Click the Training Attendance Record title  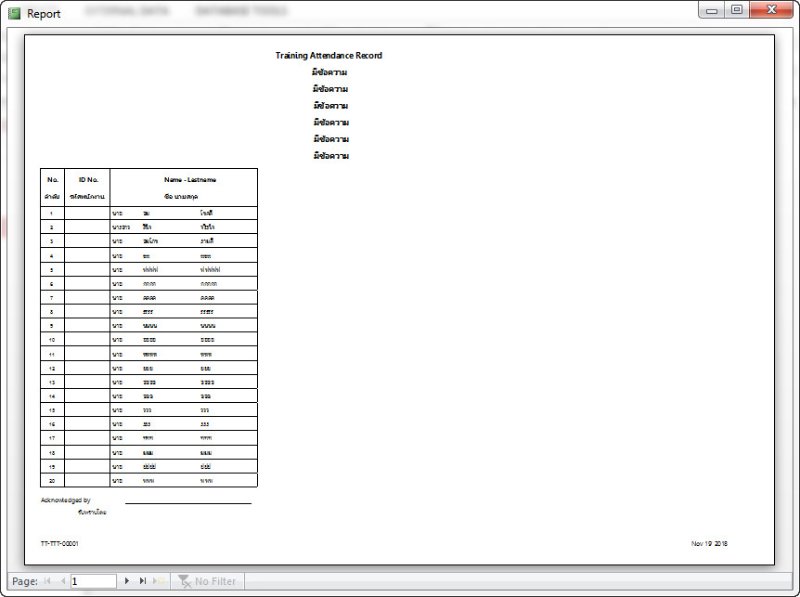tap(328, 56)
